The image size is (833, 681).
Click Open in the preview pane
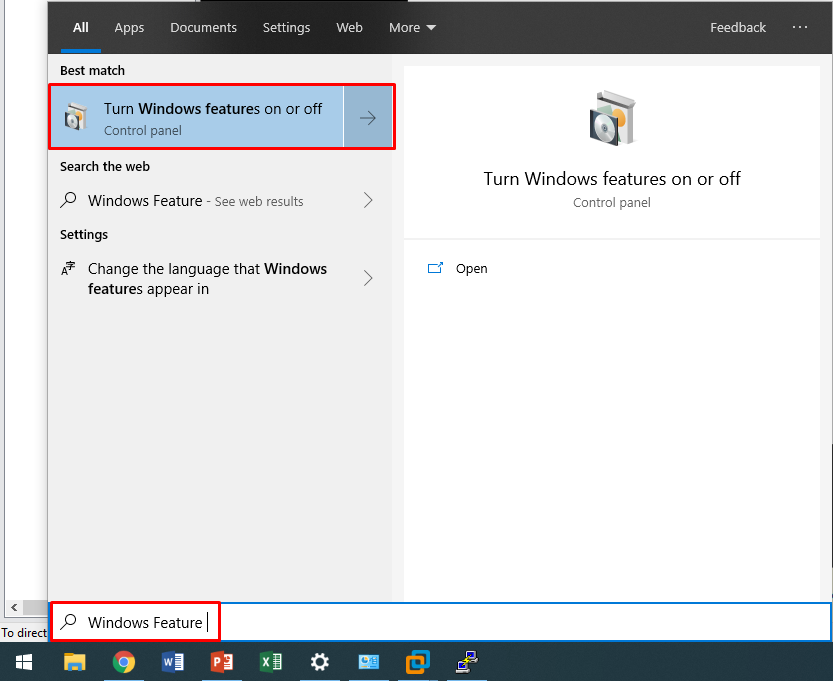pos(471,269)
